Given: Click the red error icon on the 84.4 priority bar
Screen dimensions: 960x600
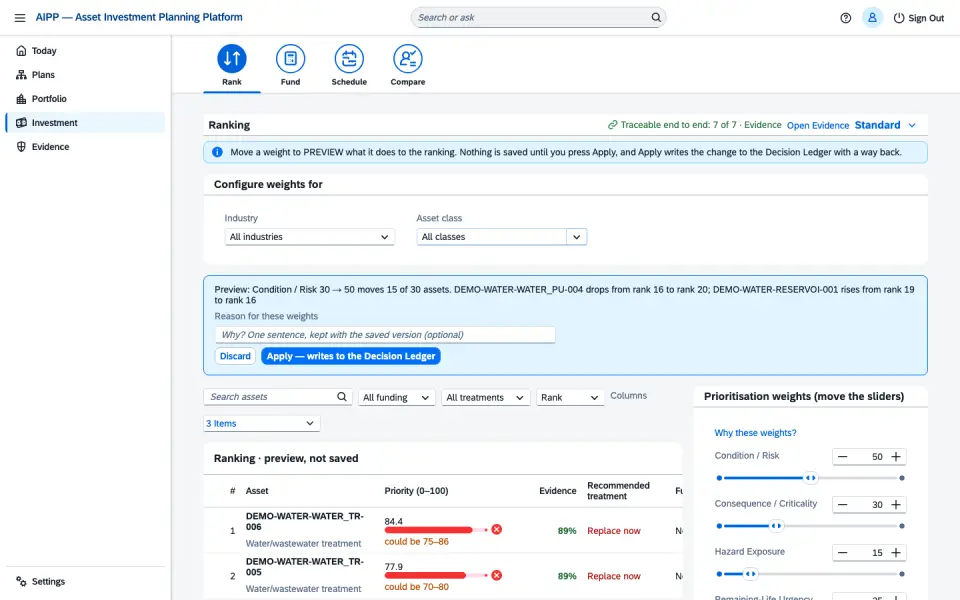Looking at the screenshot, I should 497,530.
